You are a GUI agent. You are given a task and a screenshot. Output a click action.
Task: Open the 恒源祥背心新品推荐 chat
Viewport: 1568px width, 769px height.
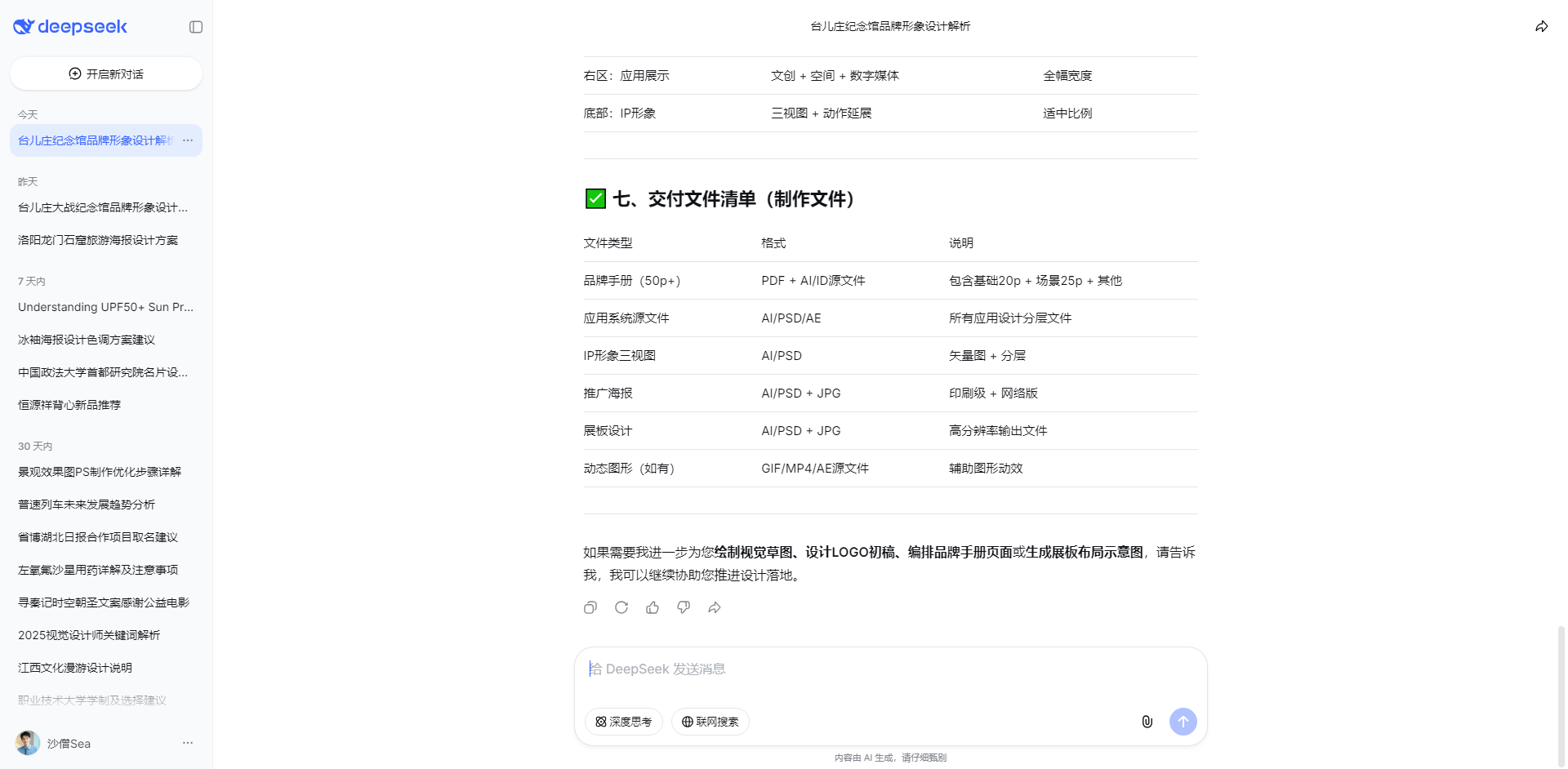coord(106,405)
